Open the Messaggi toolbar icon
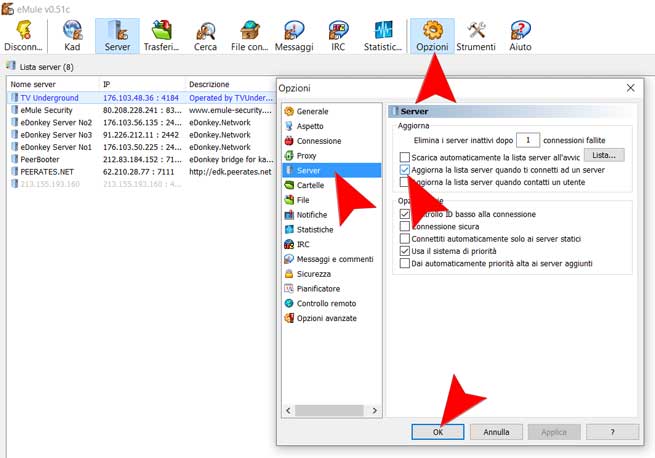655x458 pixels. (x=294, y=36)
